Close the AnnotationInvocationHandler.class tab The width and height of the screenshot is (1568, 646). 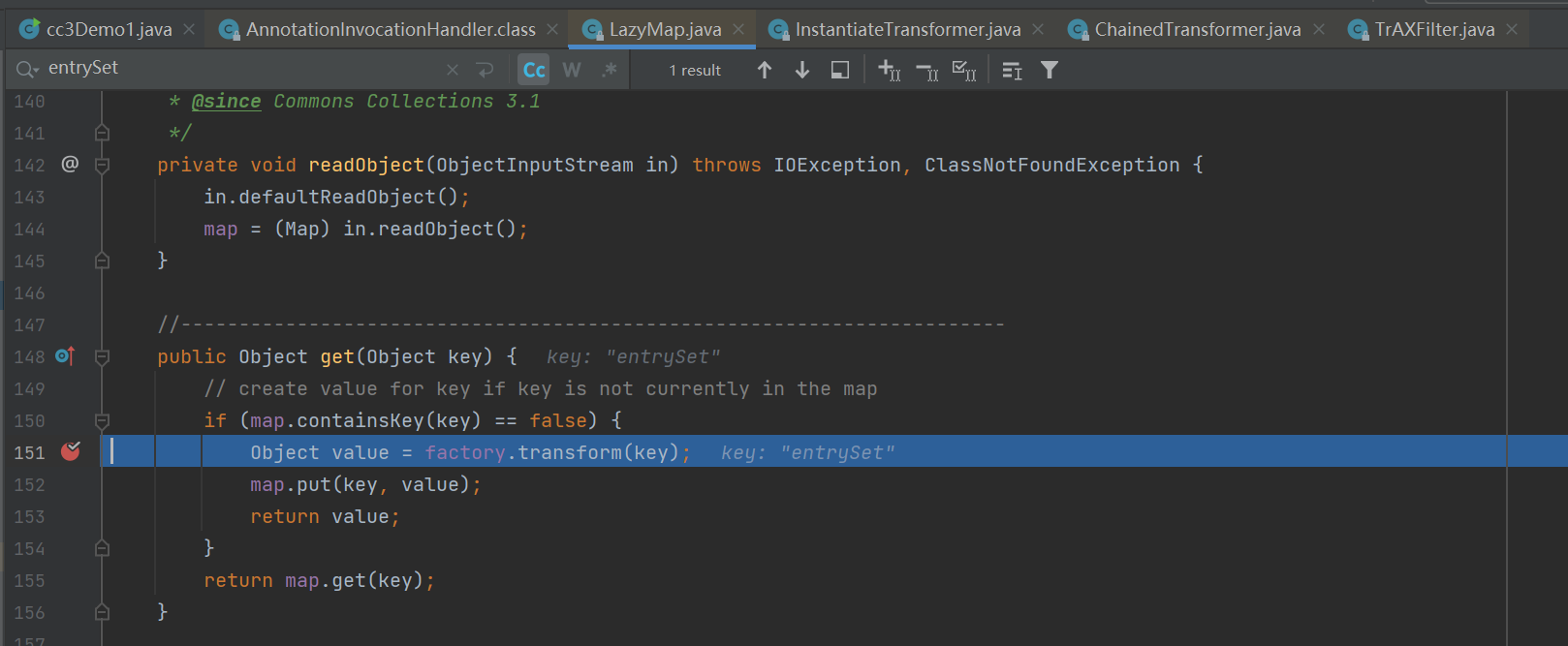[x=552, y=30]
